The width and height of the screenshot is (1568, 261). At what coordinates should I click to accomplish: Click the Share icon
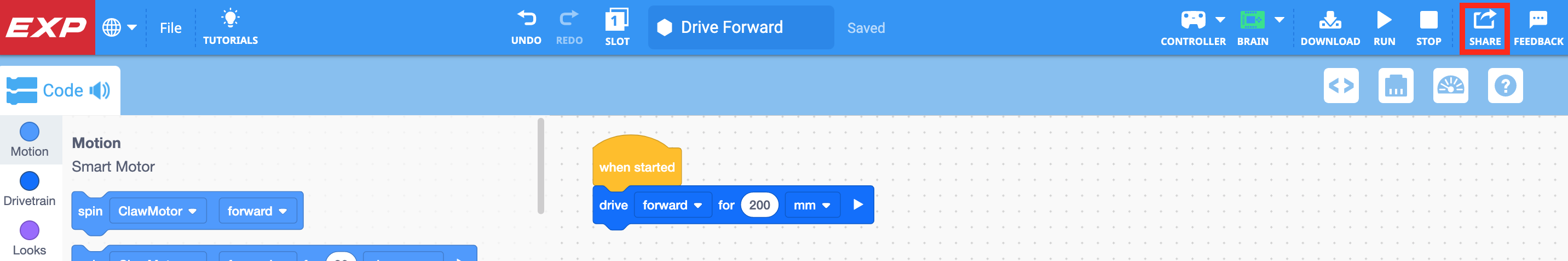pyautogui.click(x=1484, y=21)
